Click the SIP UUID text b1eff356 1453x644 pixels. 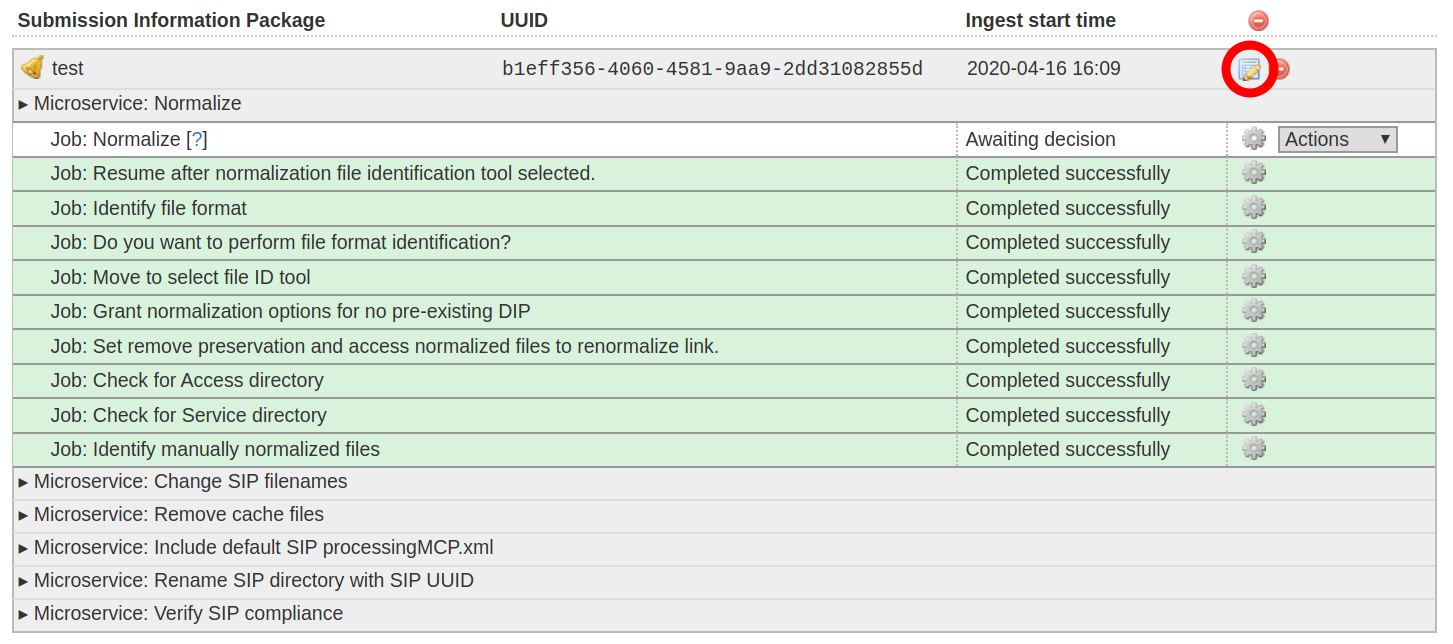(x=712, y=69)
